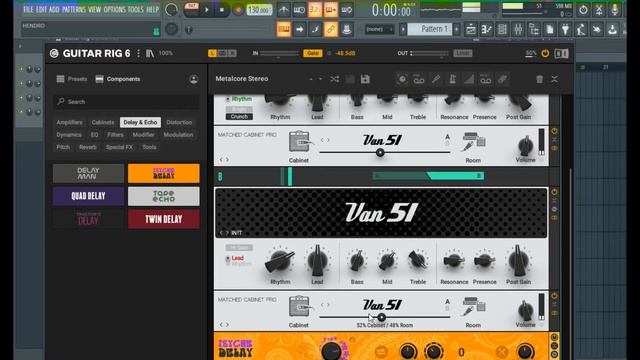Toggle power of lower Matched Cabinet Pro
640x360 pixels.
pyautogui.click(x=554, y=296)
